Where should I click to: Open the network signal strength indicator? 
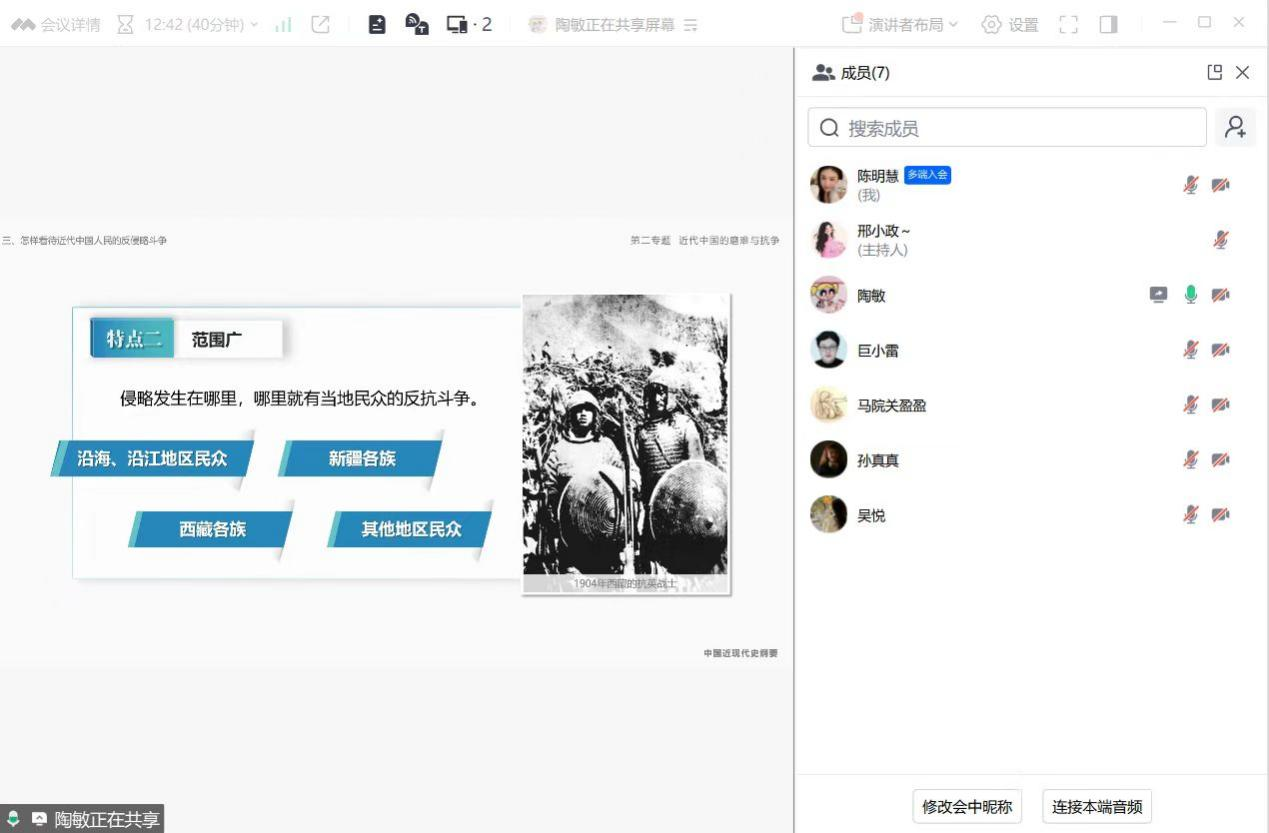(x=283, y=24)
